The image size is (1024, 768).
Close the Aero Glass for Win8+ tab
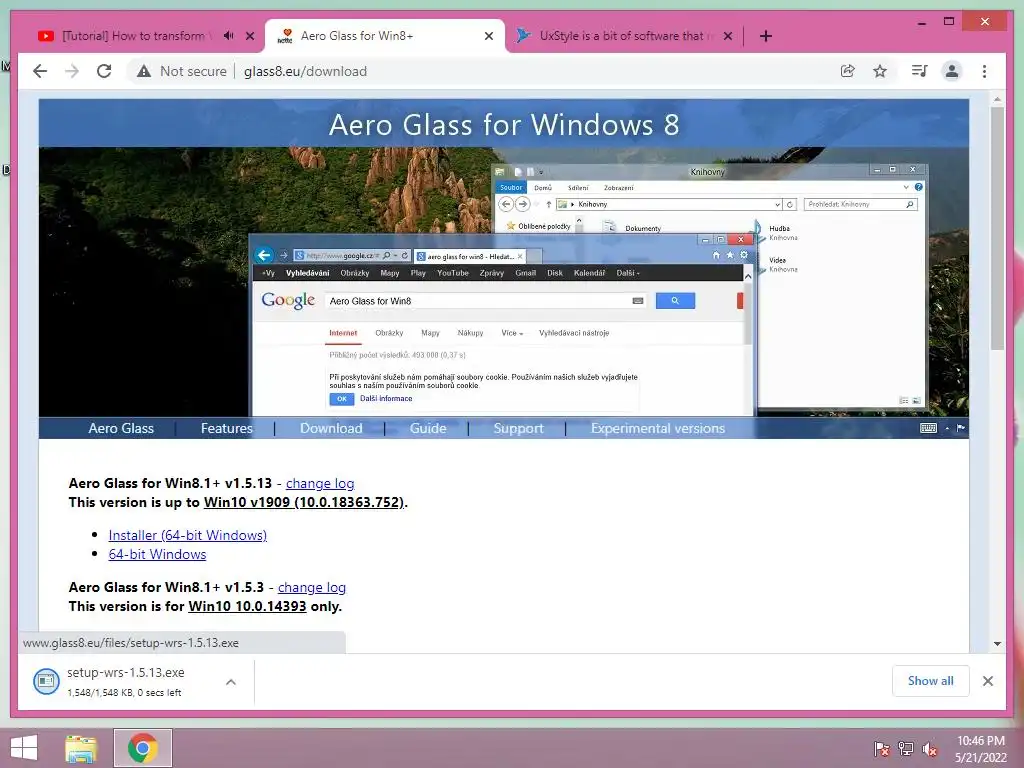[488, 36]
